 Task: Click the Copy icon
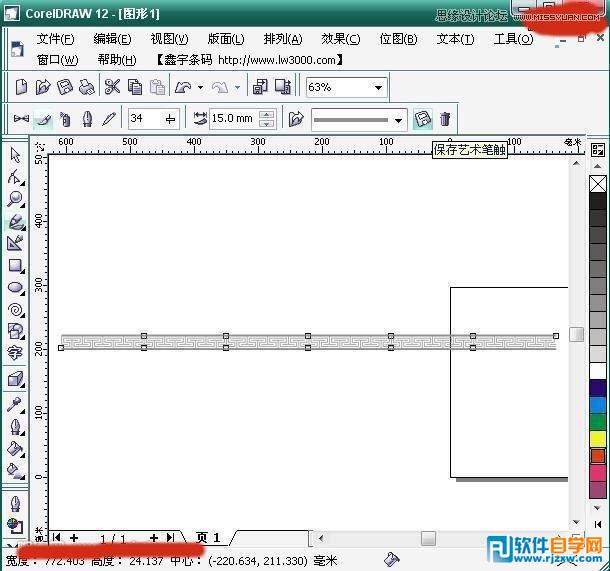pos(135,86)
